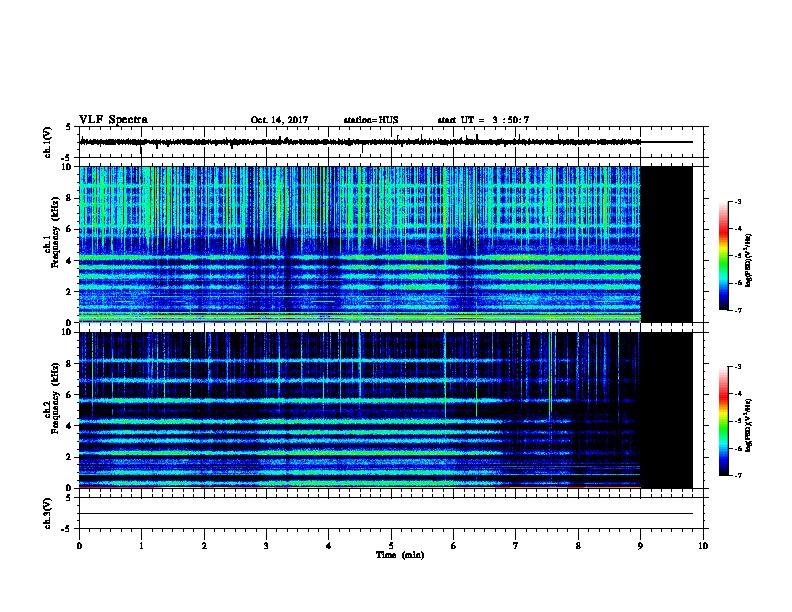The width and height of the screenshot is (792, 612).
Task: Select the ch.1 spectrogram color scale bar
Action: 724,256
